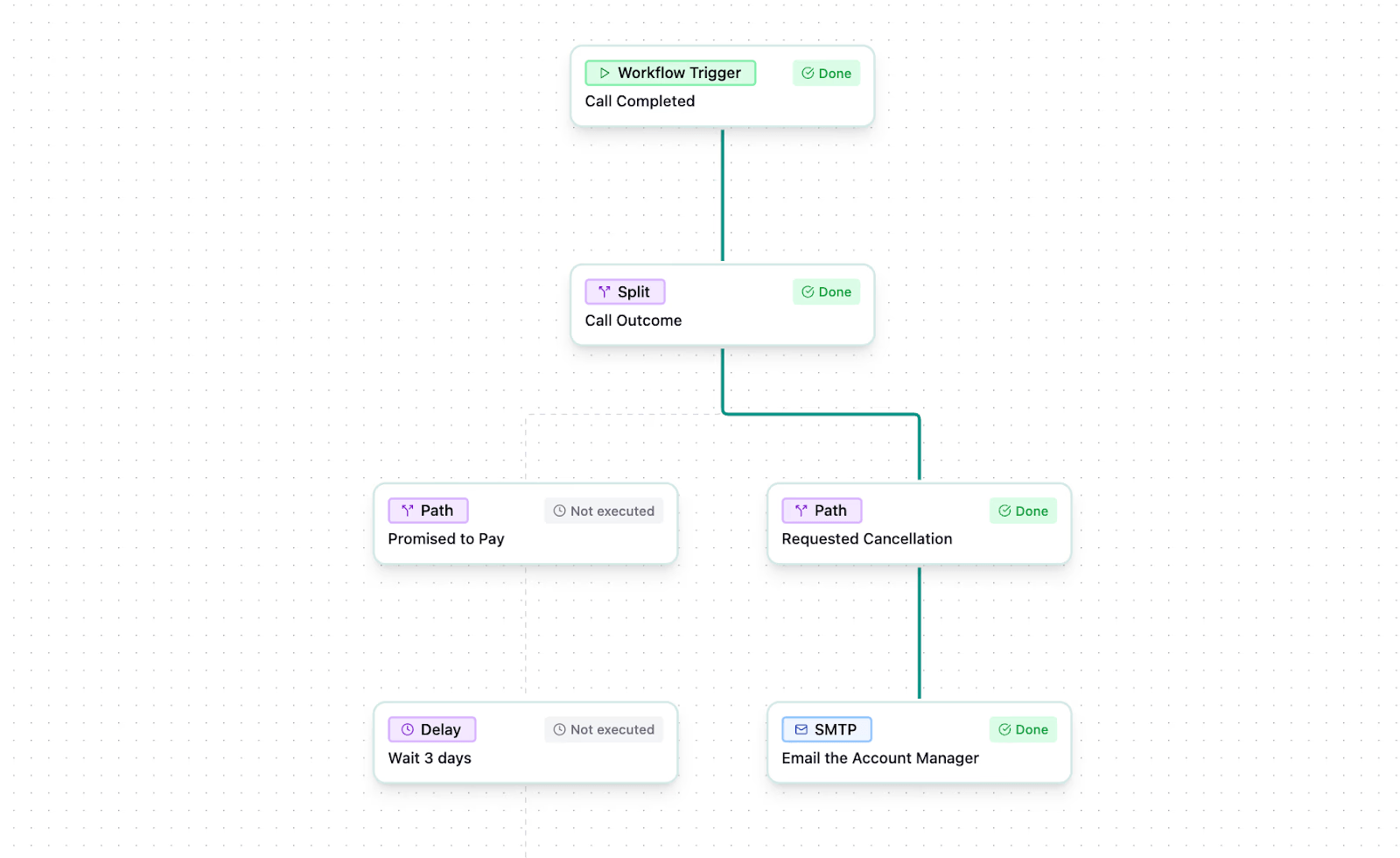Click the envelope icon in the SMTP badge
The height and width of the screenshot is (858, 1400).
point(801,730)
